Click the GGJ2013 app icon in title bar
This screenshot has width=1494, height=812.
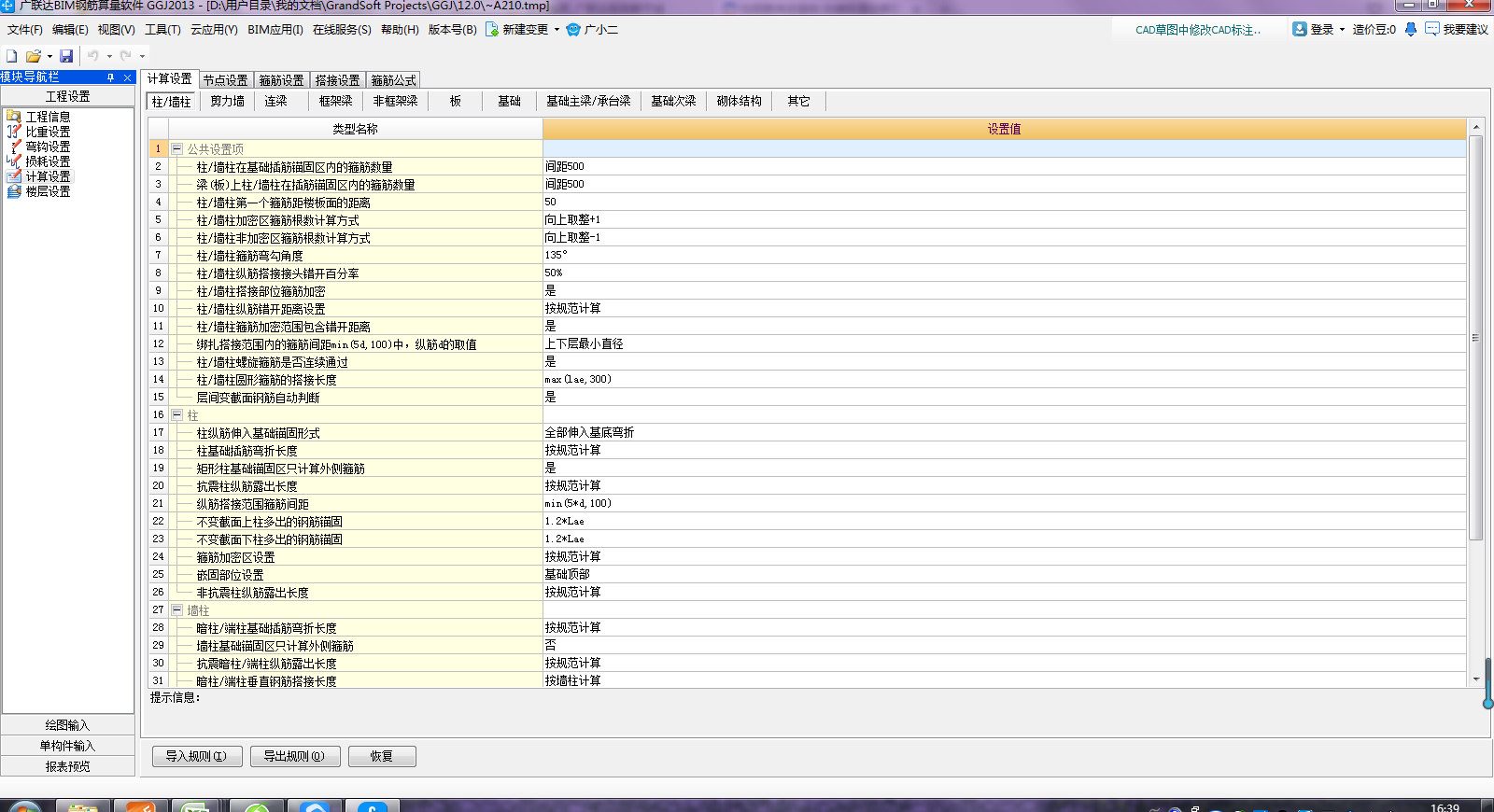coord(7,6)
